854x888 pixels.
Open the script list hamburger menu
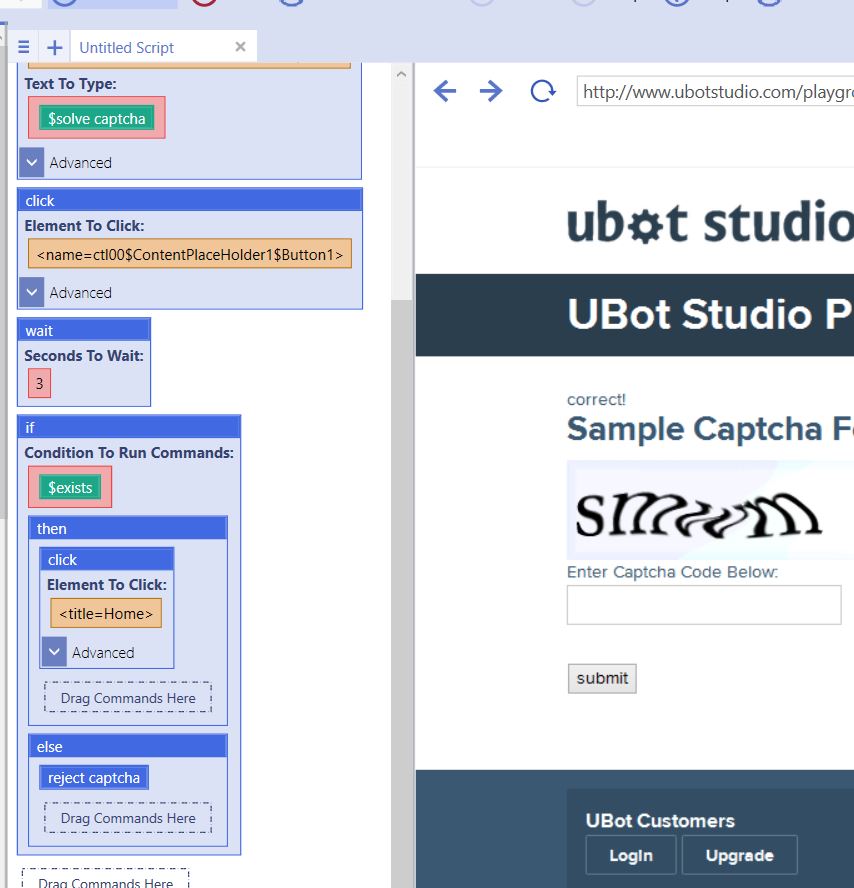coord(23,47)
